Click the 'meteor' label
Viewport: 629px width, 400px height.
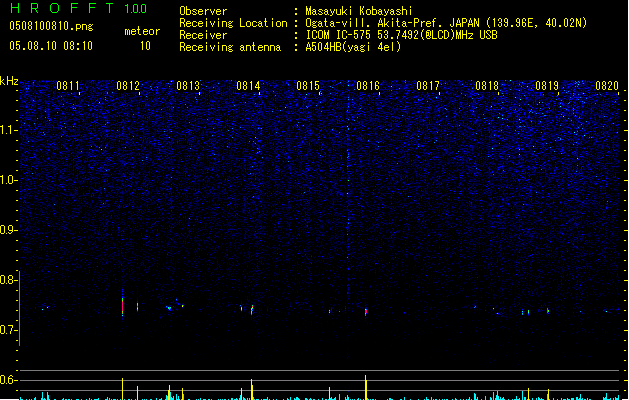tap(142, 31)
